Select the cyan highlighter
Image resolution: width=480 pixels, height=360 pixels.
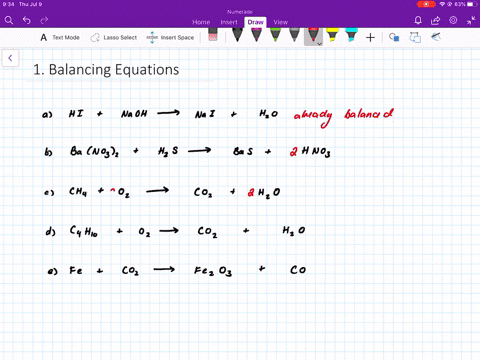pyautogui.click(x=351, y=35)
